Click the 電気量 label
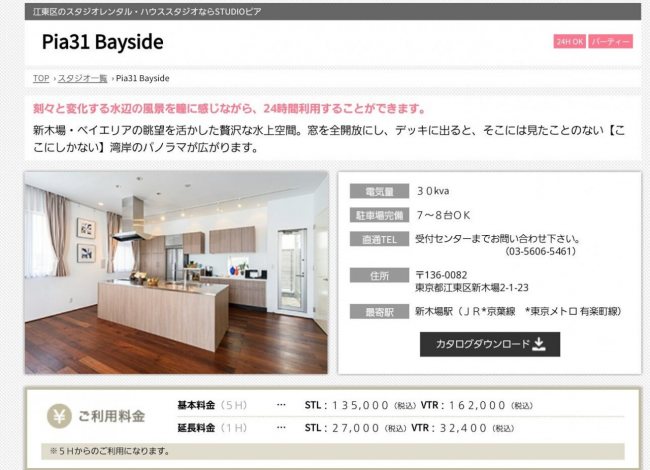Screen dimensions: 650x470 379,191
